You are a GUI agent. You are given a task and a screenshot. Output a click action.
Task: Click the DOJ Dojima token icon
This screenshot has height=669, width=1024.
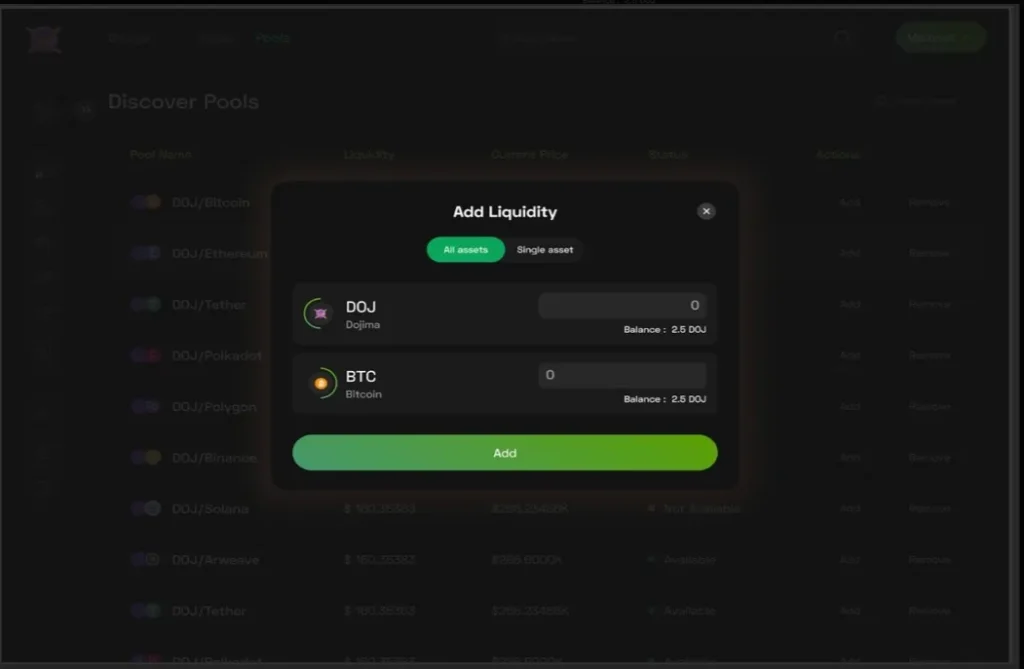coord(320,314)
